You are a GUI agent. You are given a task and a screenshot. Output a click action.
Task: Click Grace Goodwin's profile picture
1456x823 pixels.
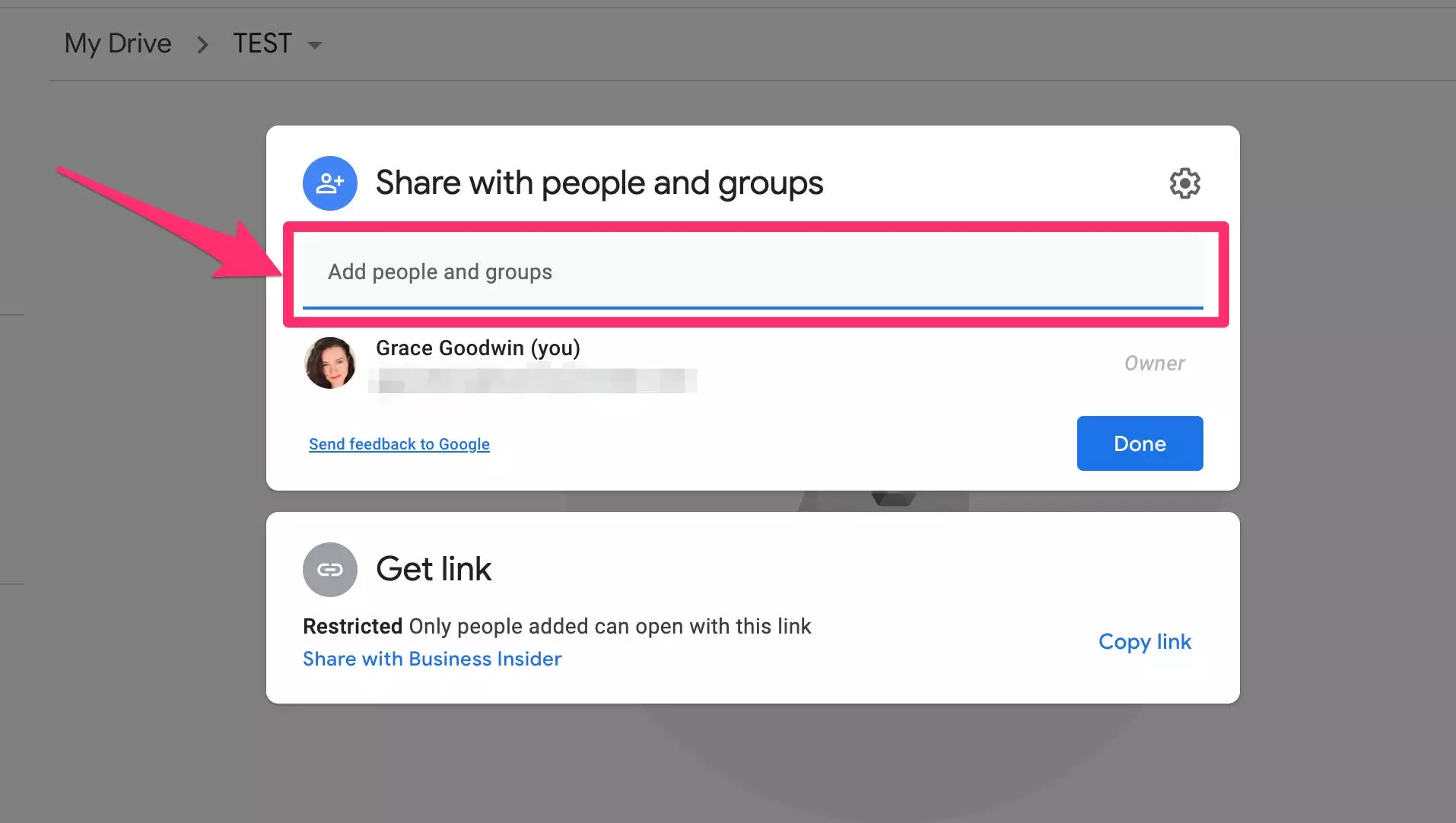pyautogui.click(x=330, y=363)
